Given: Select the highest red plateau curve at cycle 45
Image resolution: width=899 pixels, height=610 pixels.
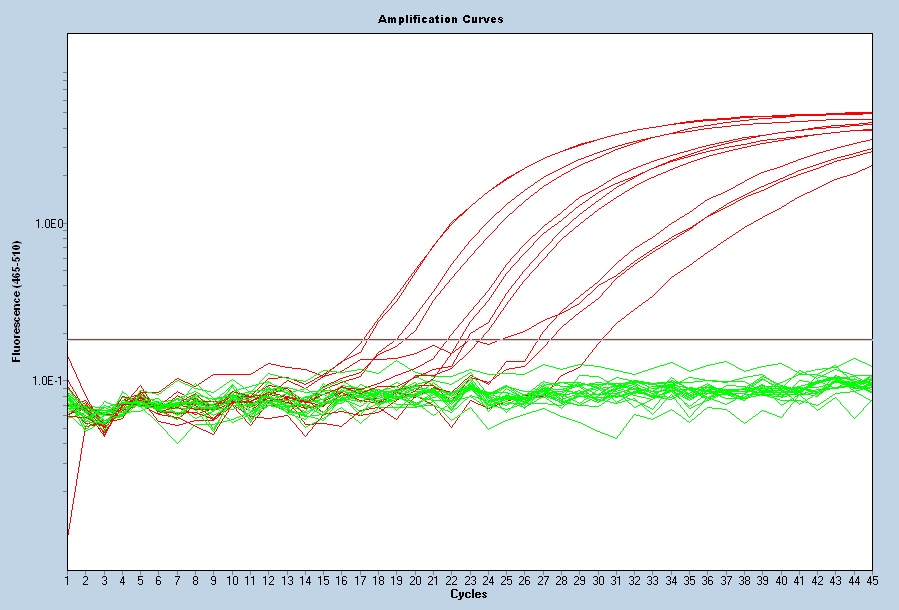Looking at the screenshot, I should tap(868, 113).
